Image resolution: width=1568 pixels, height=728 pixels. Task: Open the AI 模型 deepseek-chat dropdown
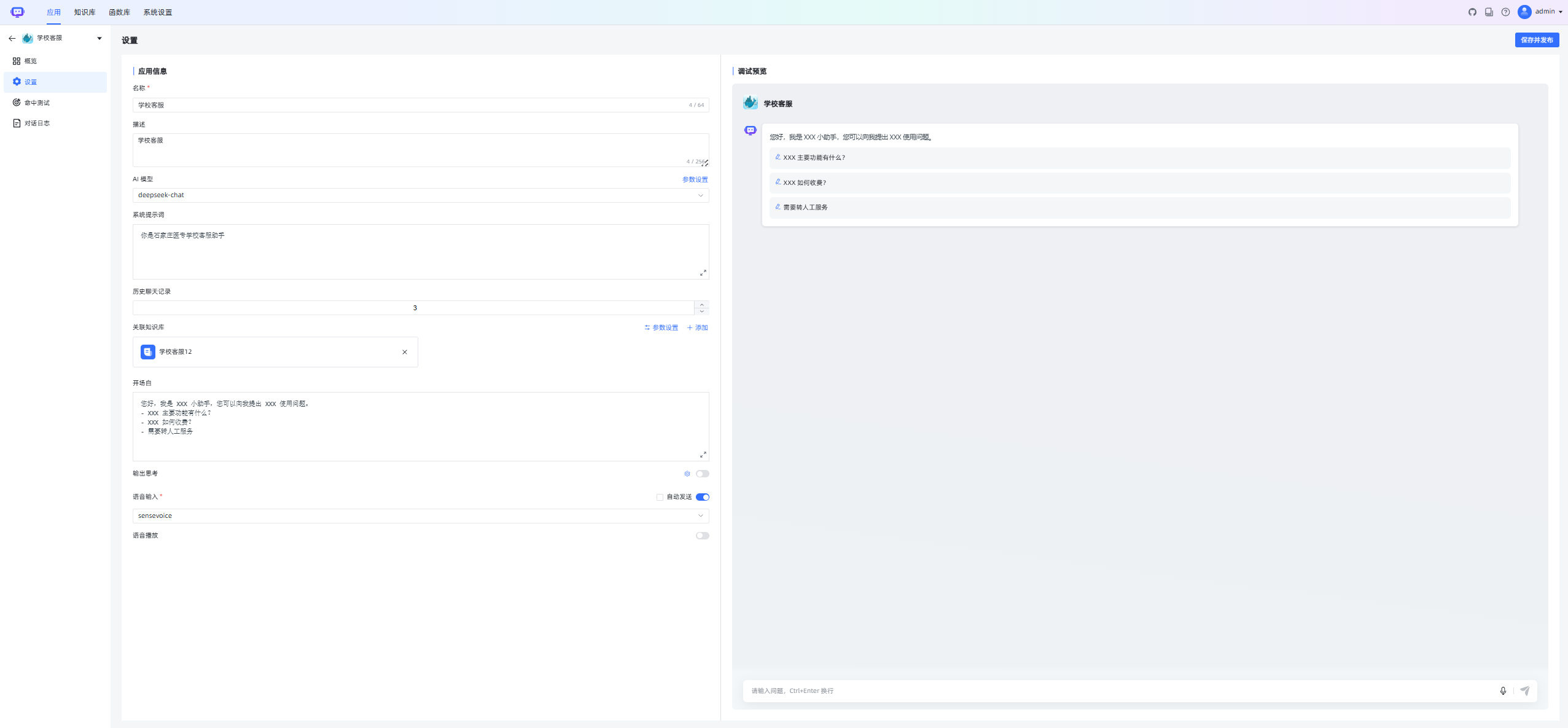(420, 195)
